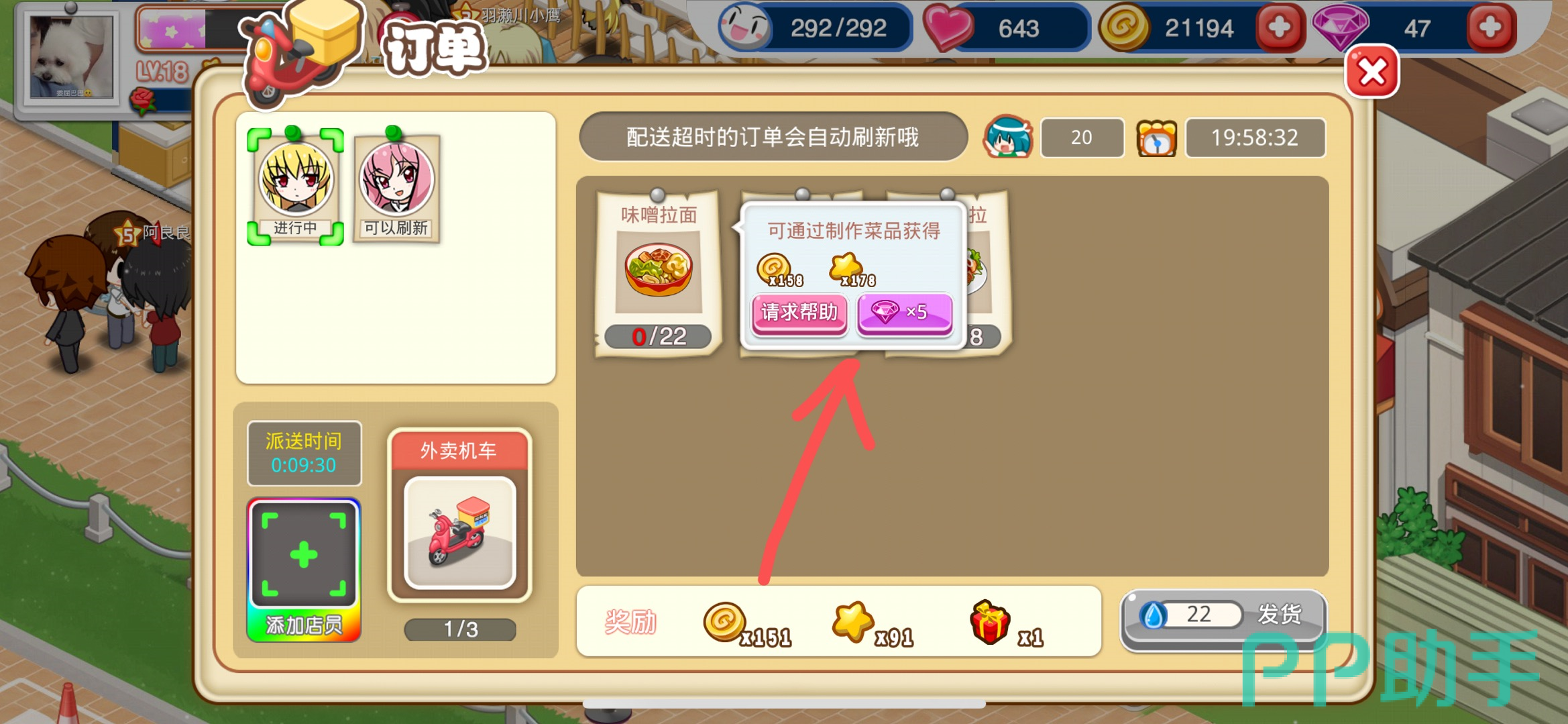Add gems with the red plus button
The width and height of the screenshot is (1568, 724).
[x=1490, y=28]
